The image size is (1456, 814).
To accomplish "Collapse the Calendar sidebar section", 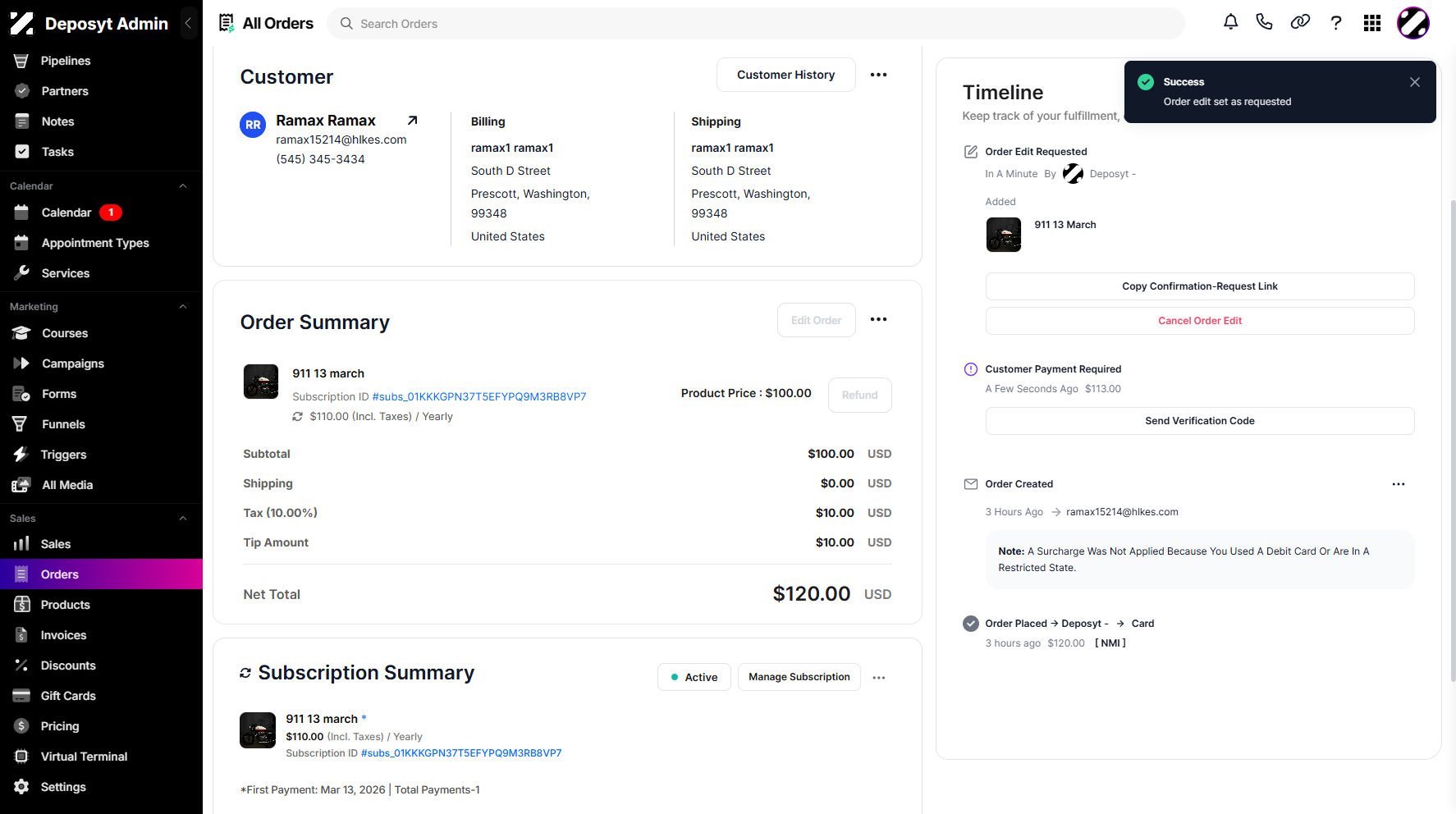I will 183,186.
